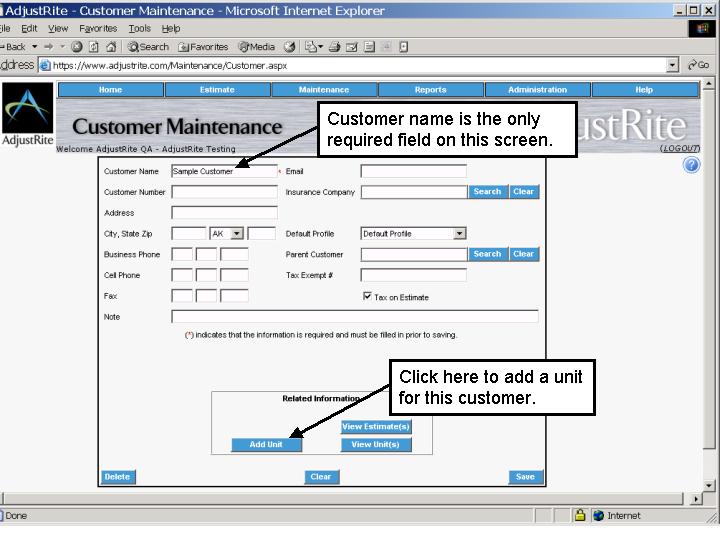Click the Print icon in toolbar
The width and height of the screenshot is (720, 540).
click(x=335, y=47)
